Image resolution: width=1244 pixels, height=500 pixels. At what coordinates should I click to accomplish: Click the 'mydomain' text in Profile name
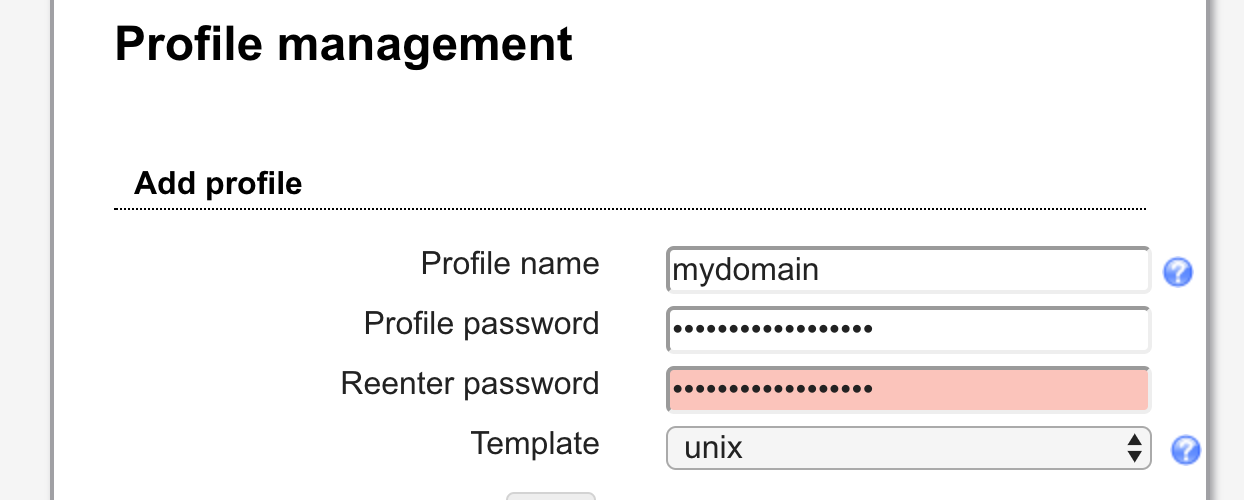point(746,270)
